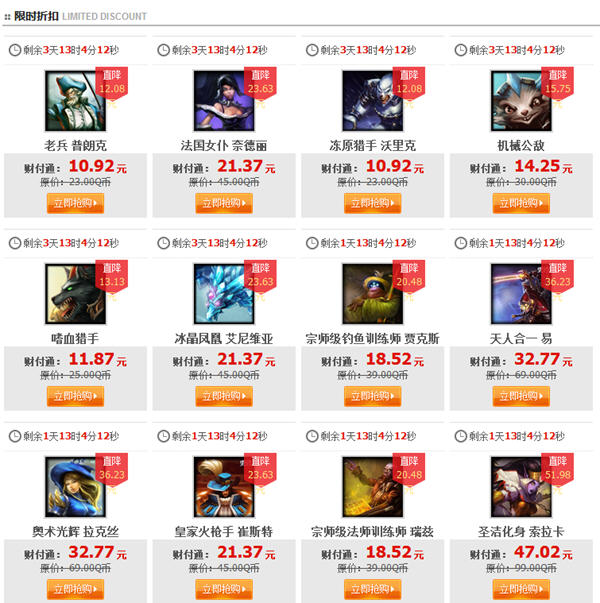The image size is (600, 603).
Task: Buy 老兵 普朗克 with 立即抢购 button
Action: point(75,203)
